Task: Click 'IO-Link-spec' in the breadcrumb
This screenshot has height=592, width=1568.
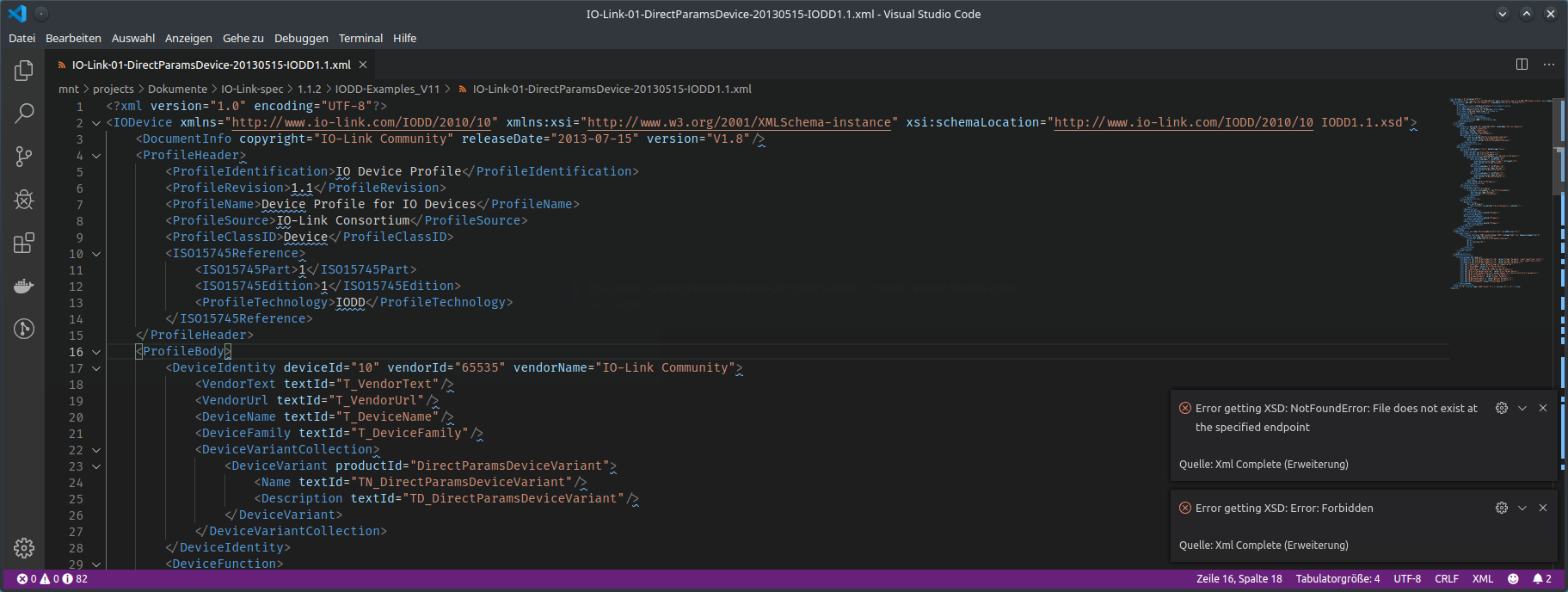Action: pos(252,89)
